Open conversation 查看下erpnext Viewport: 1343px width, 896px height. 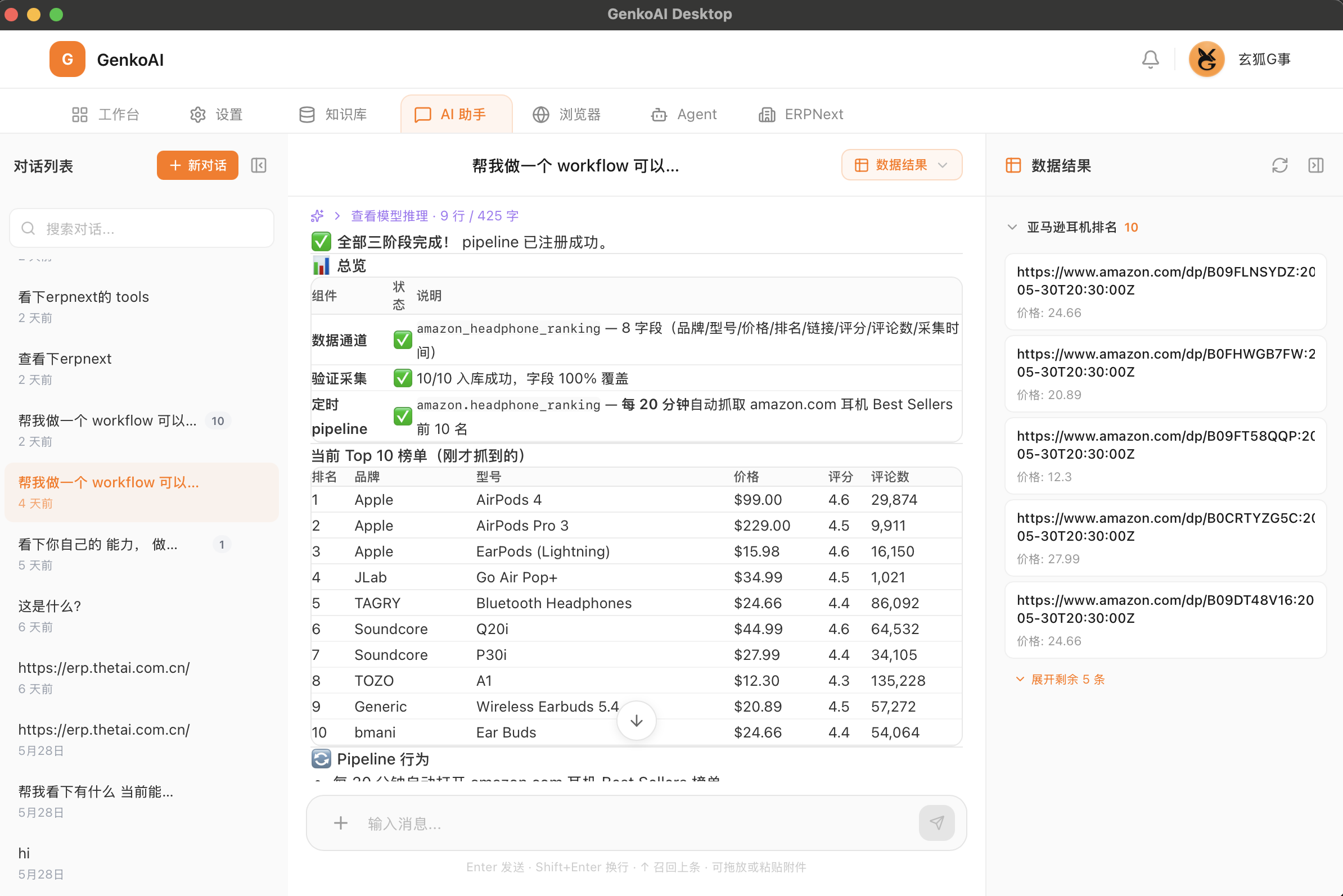click(142, 369)
